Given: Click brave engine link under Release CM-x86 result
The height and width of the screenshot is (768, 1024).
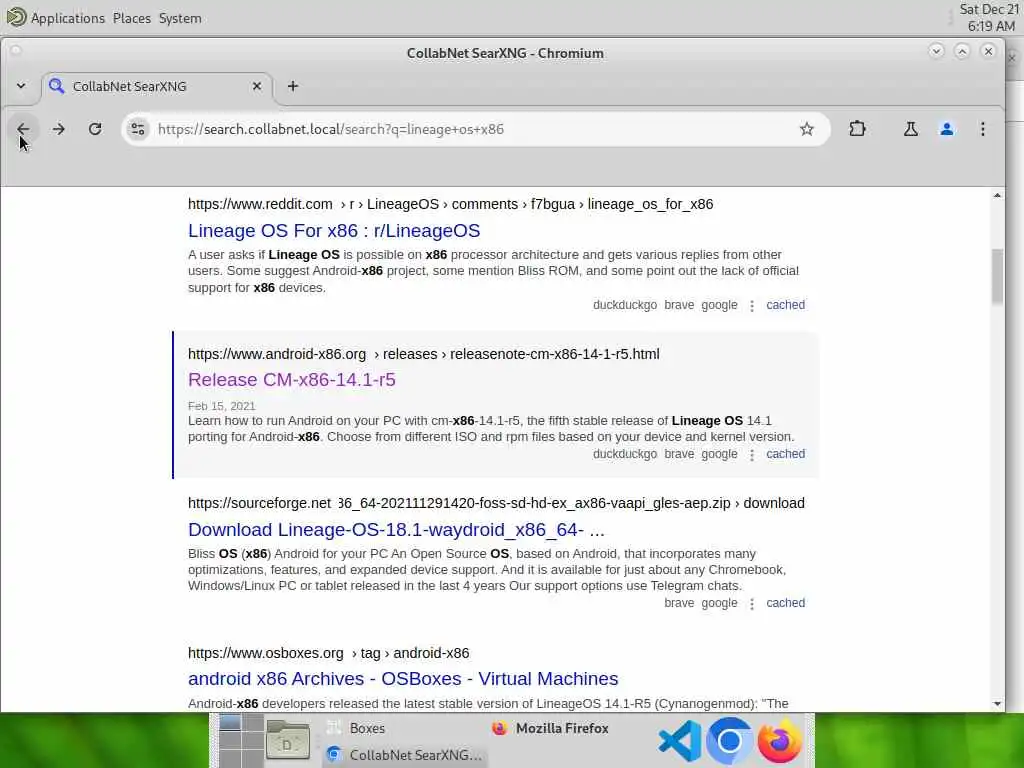Looking at the screenshot, I should [x=679, y=454].
